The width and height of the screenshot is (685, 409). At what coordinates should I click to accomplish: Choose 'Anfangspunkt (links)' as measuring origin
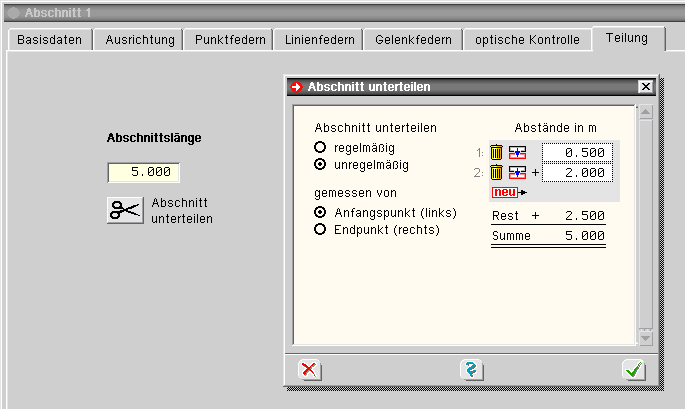click(321, 213)
